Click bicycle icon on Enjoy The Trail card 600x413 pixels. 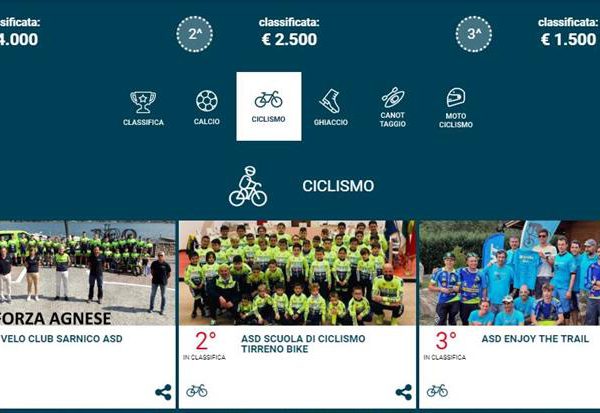437,391
